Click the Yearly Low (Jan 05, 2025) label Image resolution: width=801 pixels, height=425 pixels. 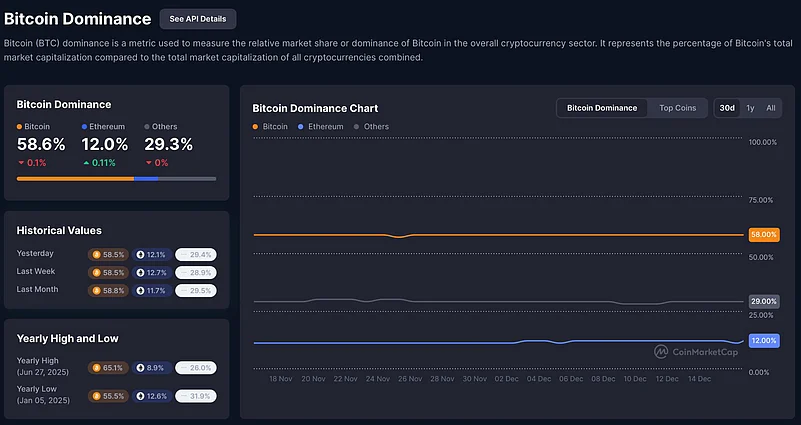click(x=43, y=394)
